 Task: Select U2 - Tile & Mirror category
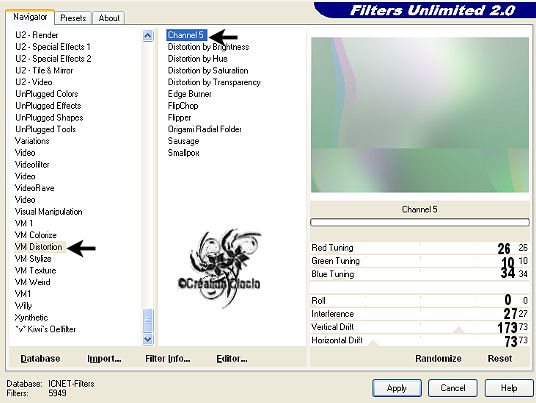point(44,70)
